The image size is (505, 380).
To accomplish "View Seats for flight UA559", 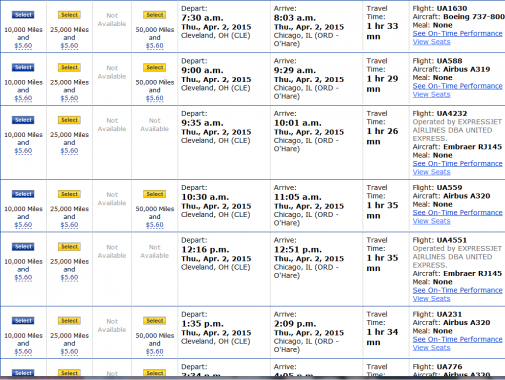I will (431, 221).
